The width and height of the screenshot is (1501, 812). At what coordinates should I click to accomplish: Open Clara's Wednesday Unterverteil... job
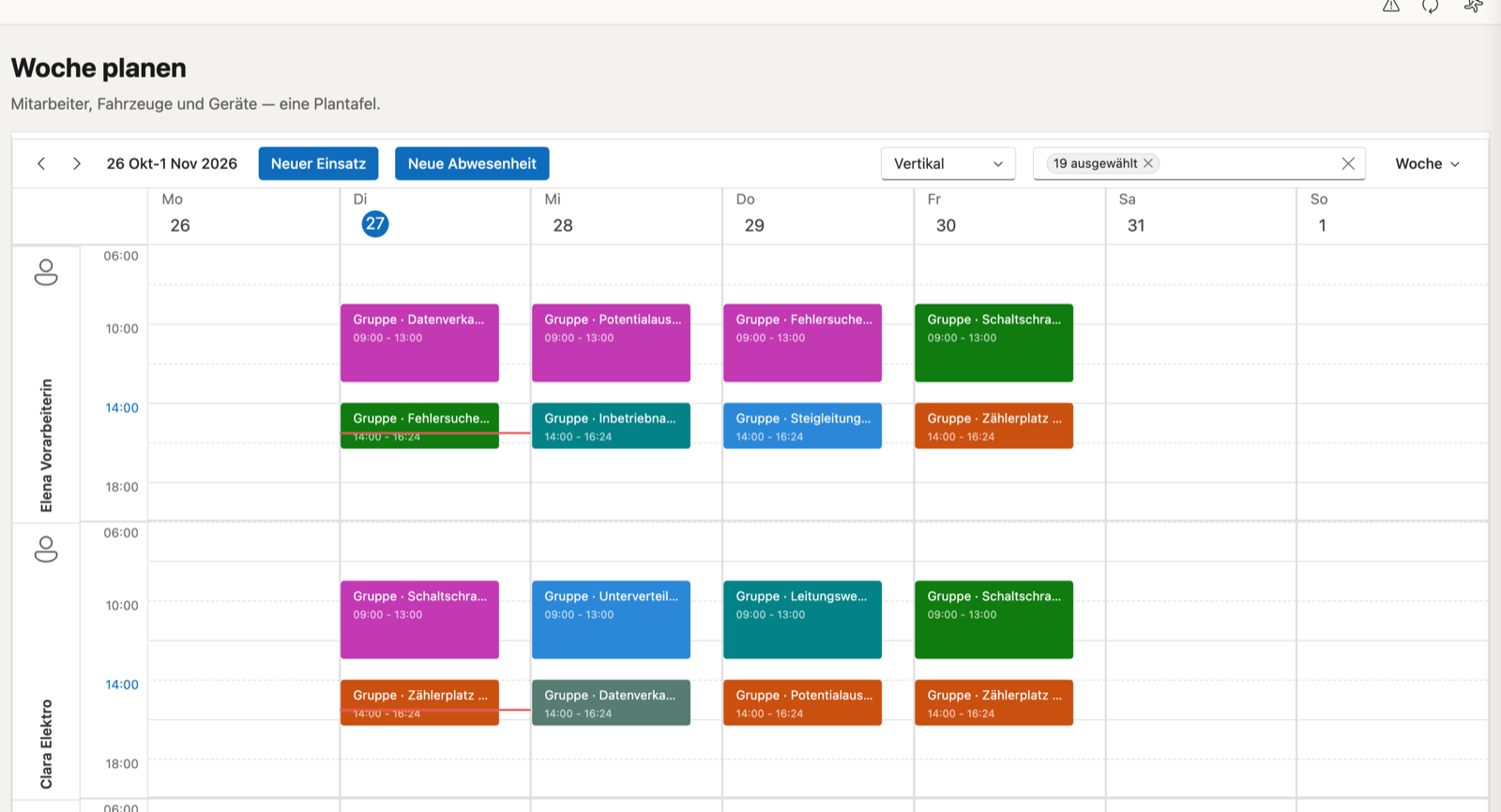[611, 620]
